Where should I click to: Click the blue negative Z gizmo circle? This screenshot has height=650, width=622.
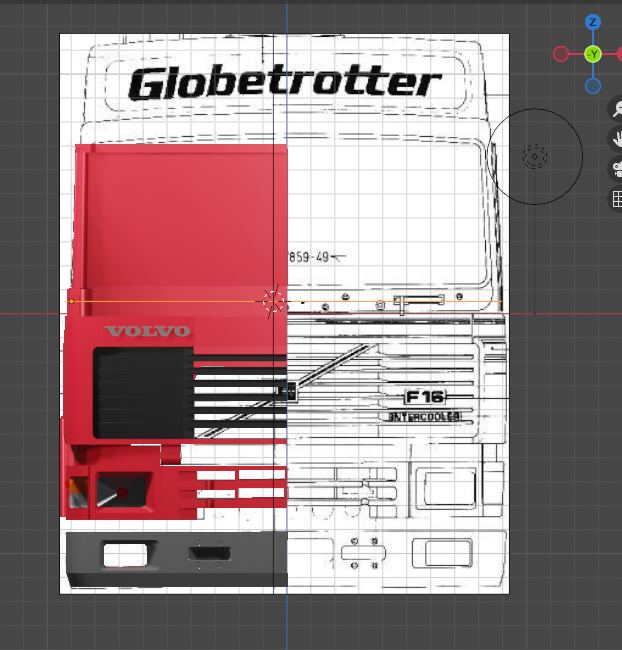pyautogui.click(x=593, y=86)
